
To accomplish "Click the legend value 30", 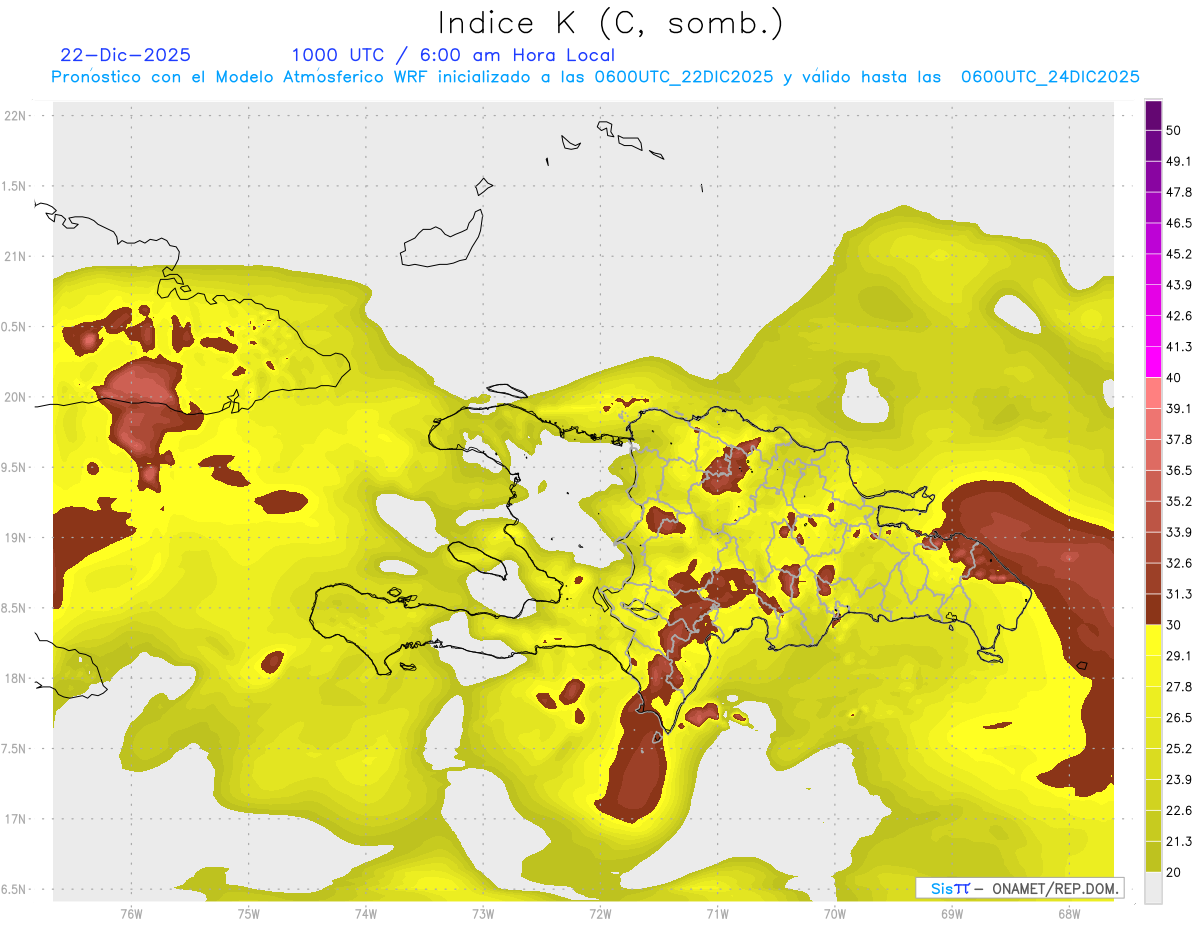I will click(1174, 625).
